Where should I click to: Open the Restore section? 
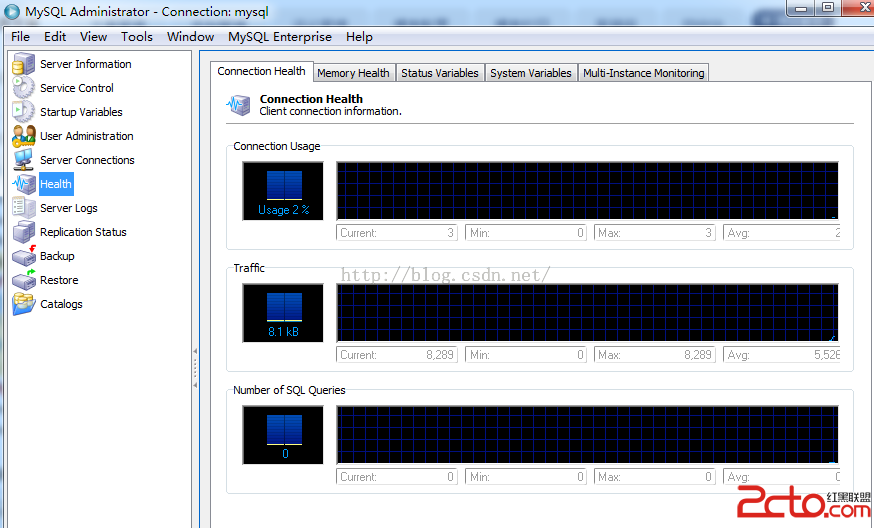[x=59, y=280]
